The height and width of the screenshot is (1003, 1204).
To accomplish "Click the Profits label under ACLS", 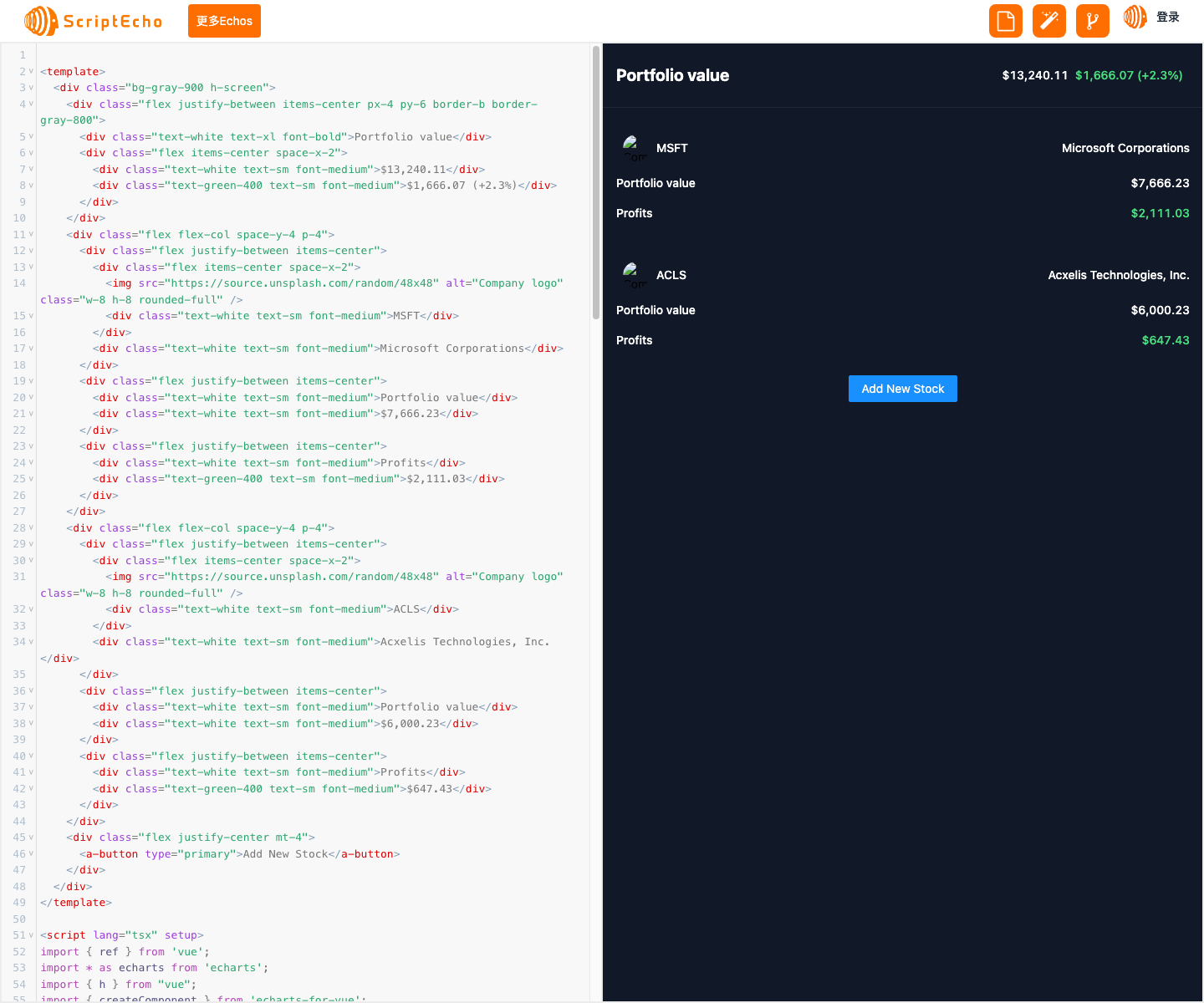I will (x=635, y=340).
